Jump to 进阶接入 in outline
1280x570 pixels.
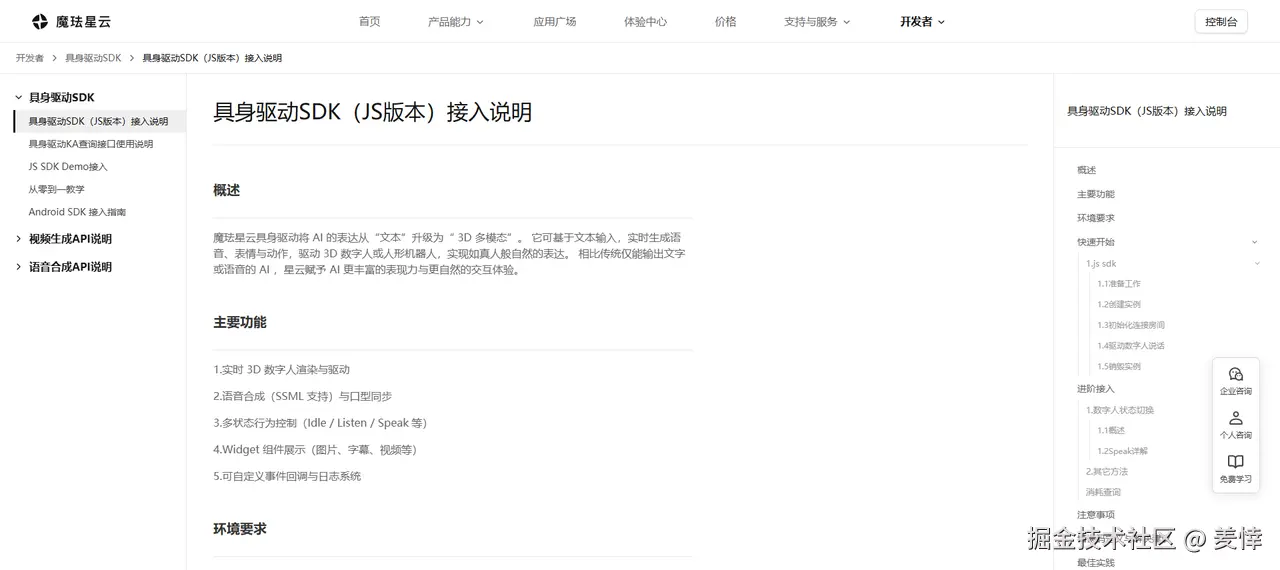click(x=1095, y=389)
